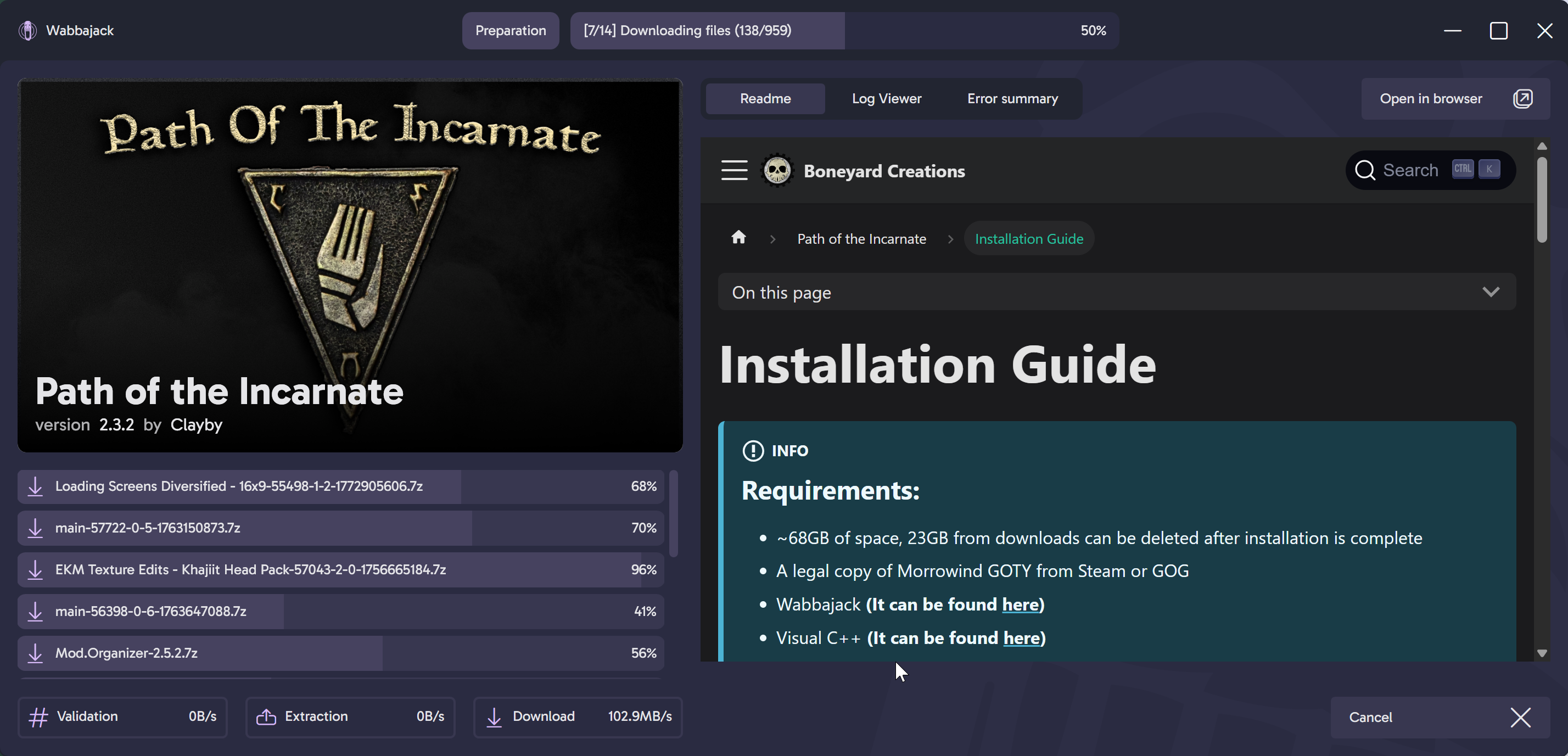Click the author name Clayby
Screen dimensions: 1568x756
(x=196, y=424)
